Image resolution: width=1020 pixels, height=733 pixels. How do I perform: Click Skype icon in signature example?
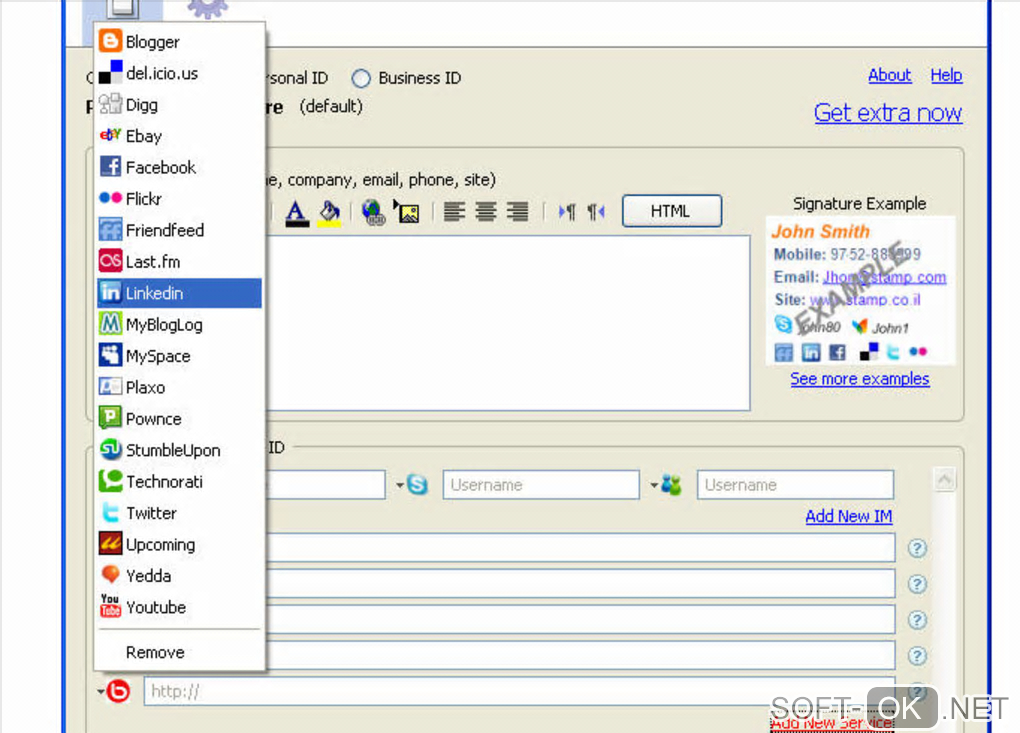pos(783,323)
